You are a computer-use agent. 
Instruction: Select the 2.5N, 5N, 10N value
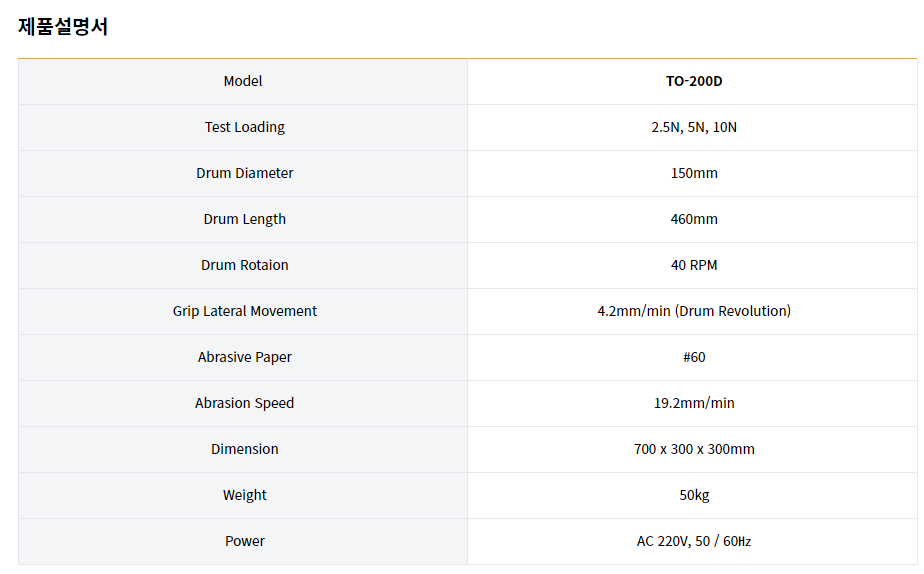click(693, 127)
